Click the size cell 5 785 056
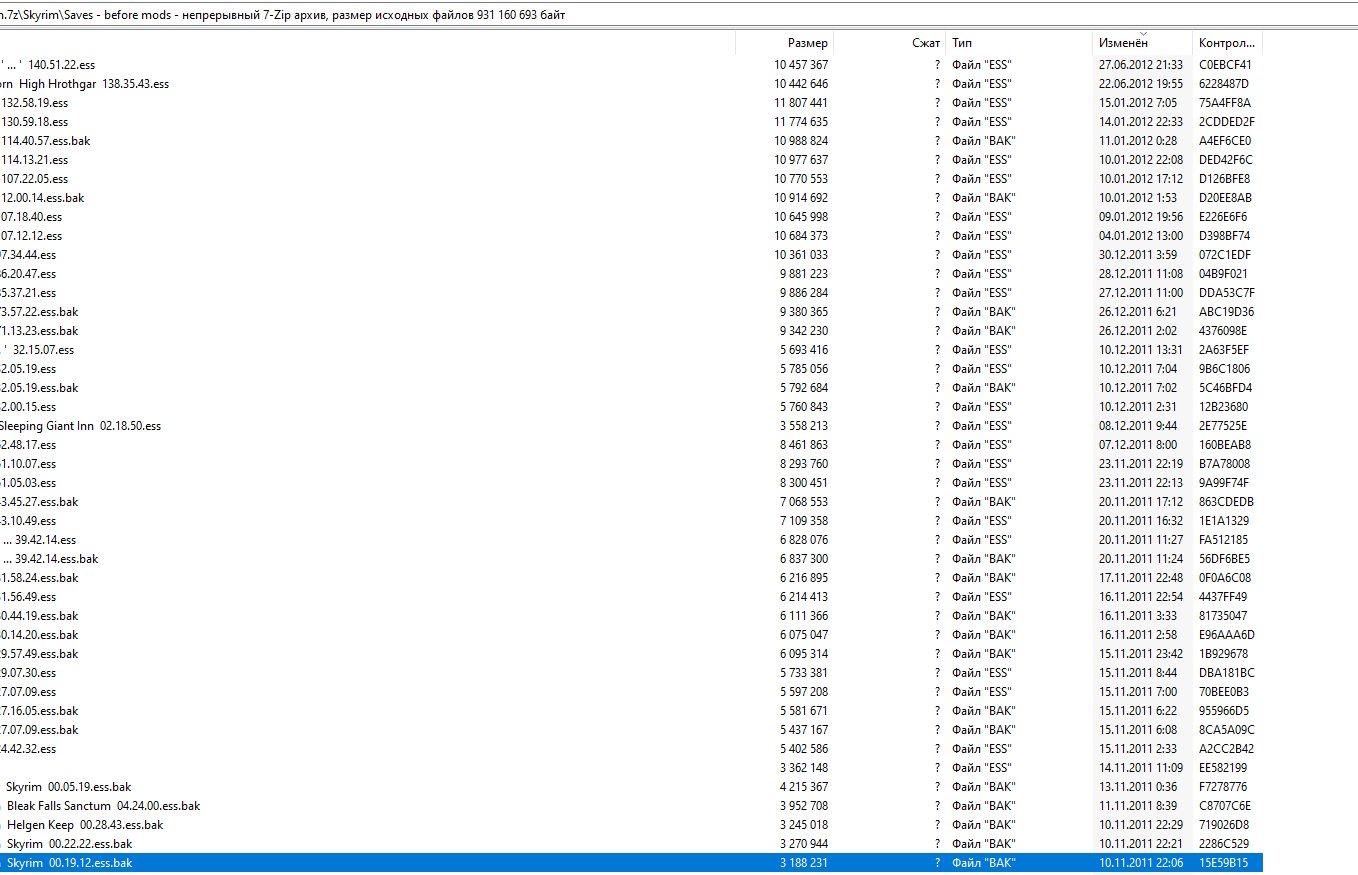Image resolution: width=1358 pixels, height=875 pixels. (804, 369)
